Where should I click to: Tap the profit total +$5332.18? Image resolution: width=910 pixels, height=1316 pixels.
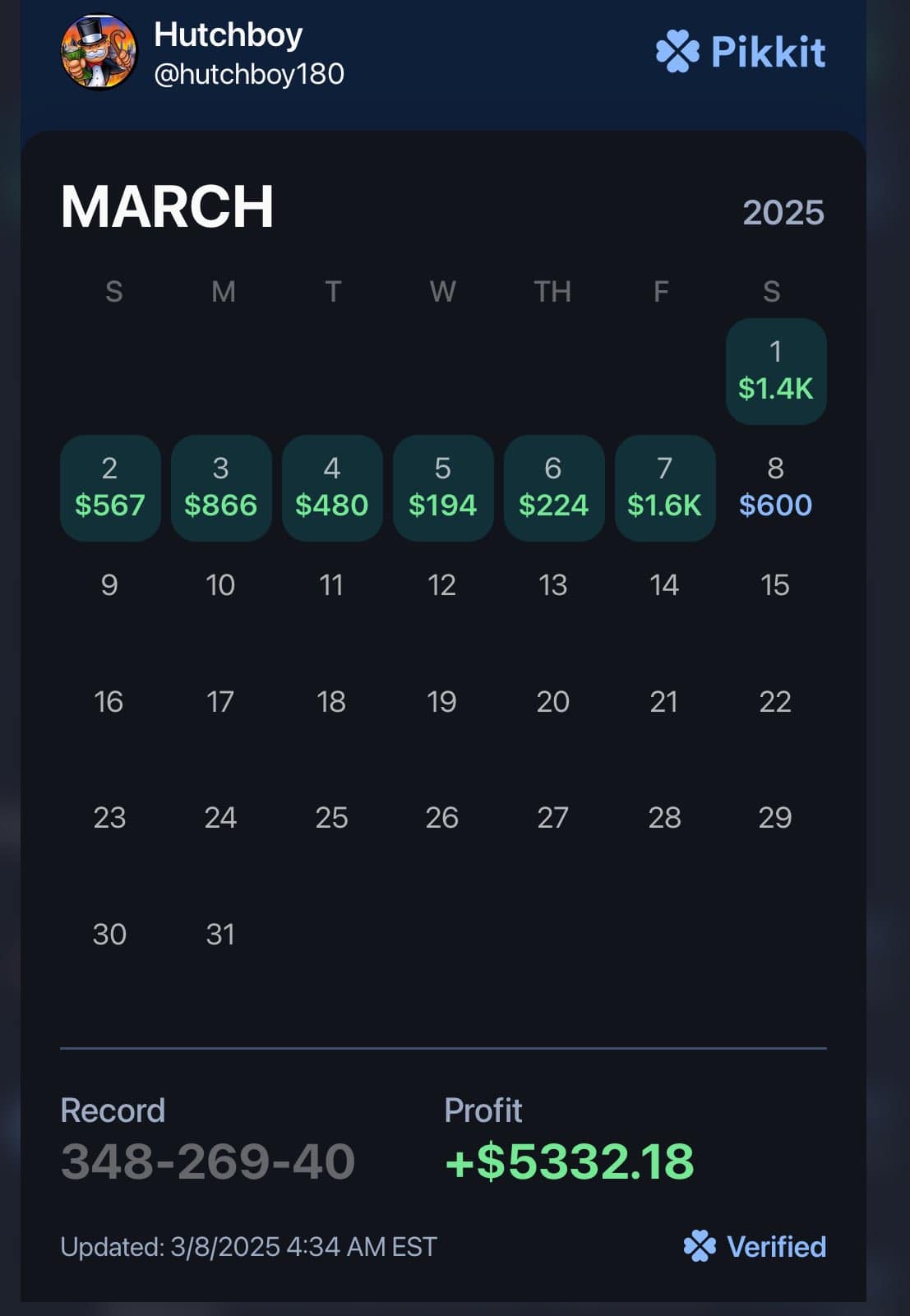point(570,1161)
